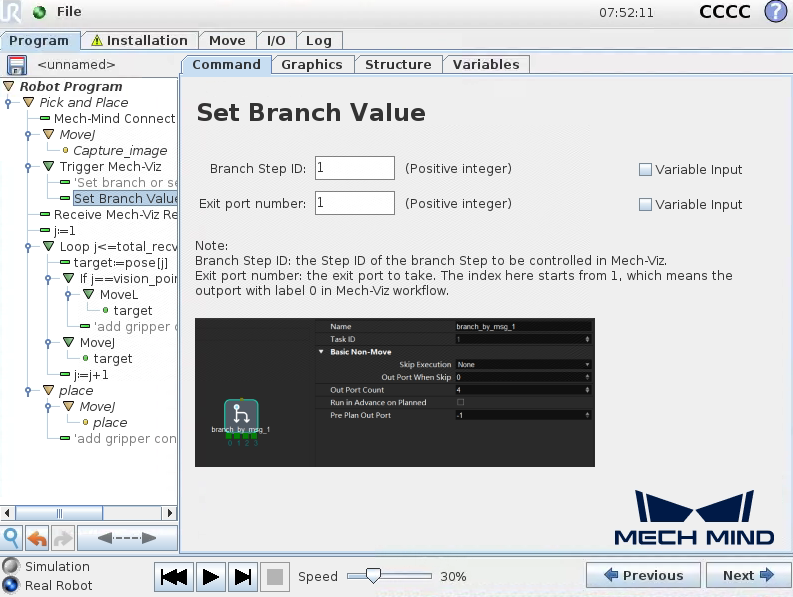793x597 pixels.
Task: Open the I/O tab
Action: (x=276, y=40)
